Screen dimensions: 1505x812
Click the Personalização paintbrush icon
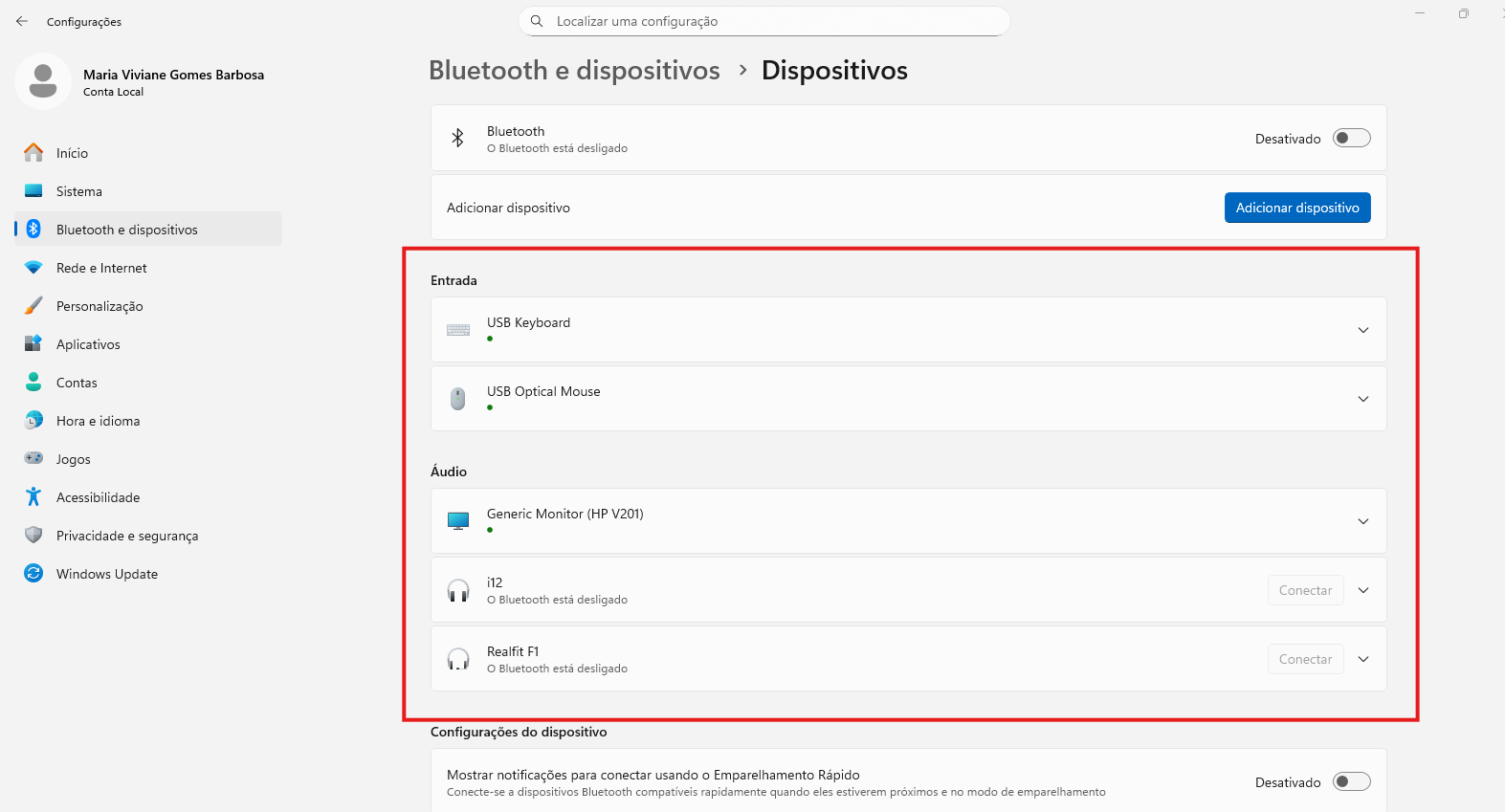(x=33, y=306)
